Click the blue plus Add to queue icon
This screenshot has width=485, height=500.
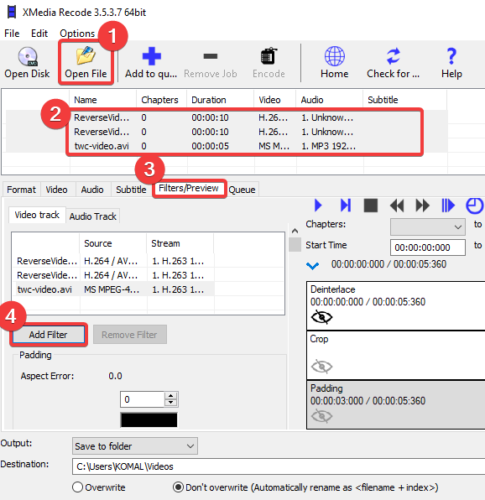pos(152,56)
